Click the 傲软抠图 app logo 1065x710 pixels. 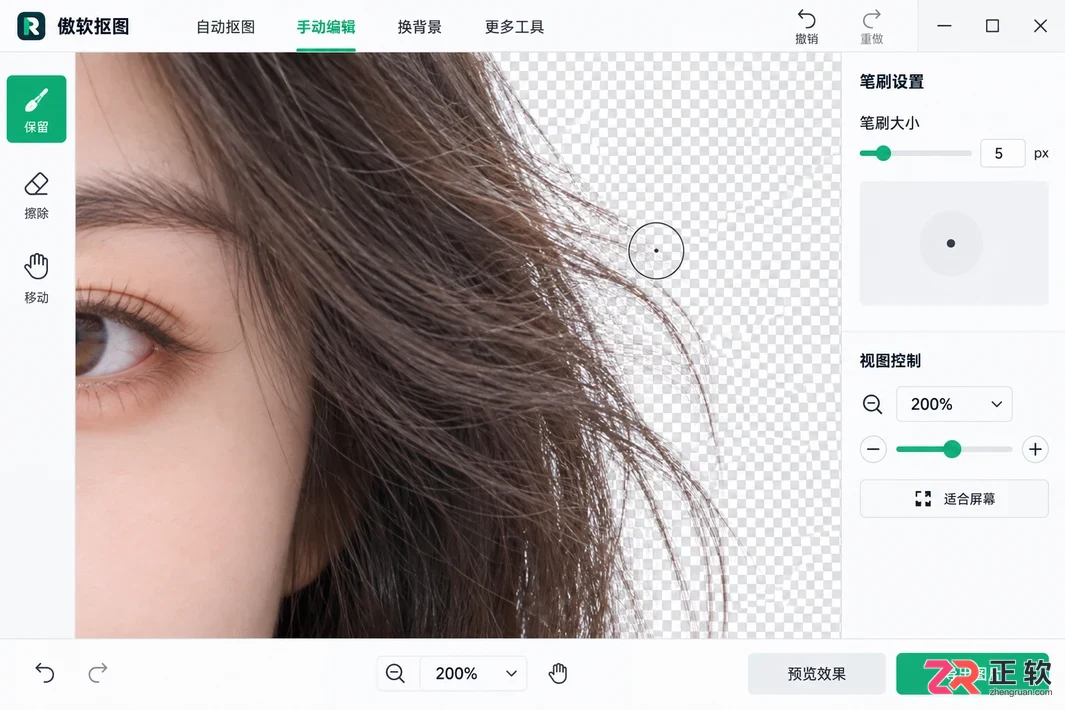31,26
